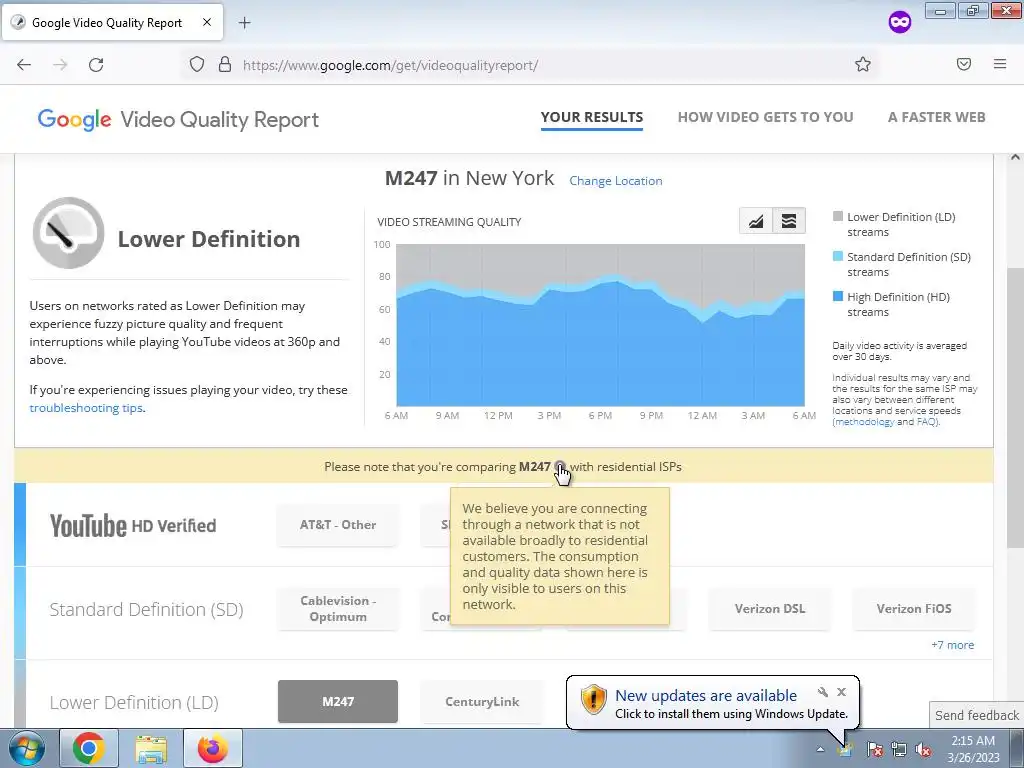
Task: Open HOW VIDEO GETS TO YOU tab
Action: pyautogui.click(x=765, y=118)
